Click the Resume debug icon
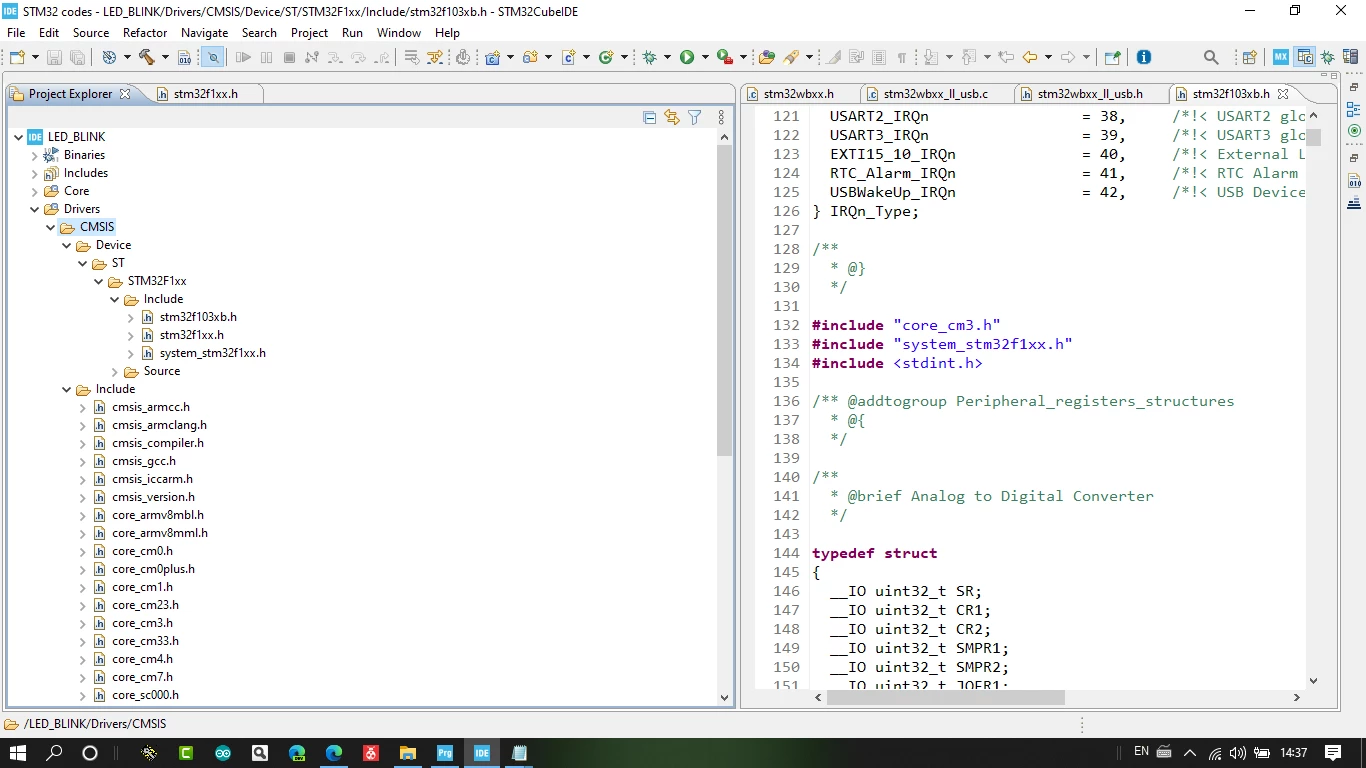 pos(243,57)
